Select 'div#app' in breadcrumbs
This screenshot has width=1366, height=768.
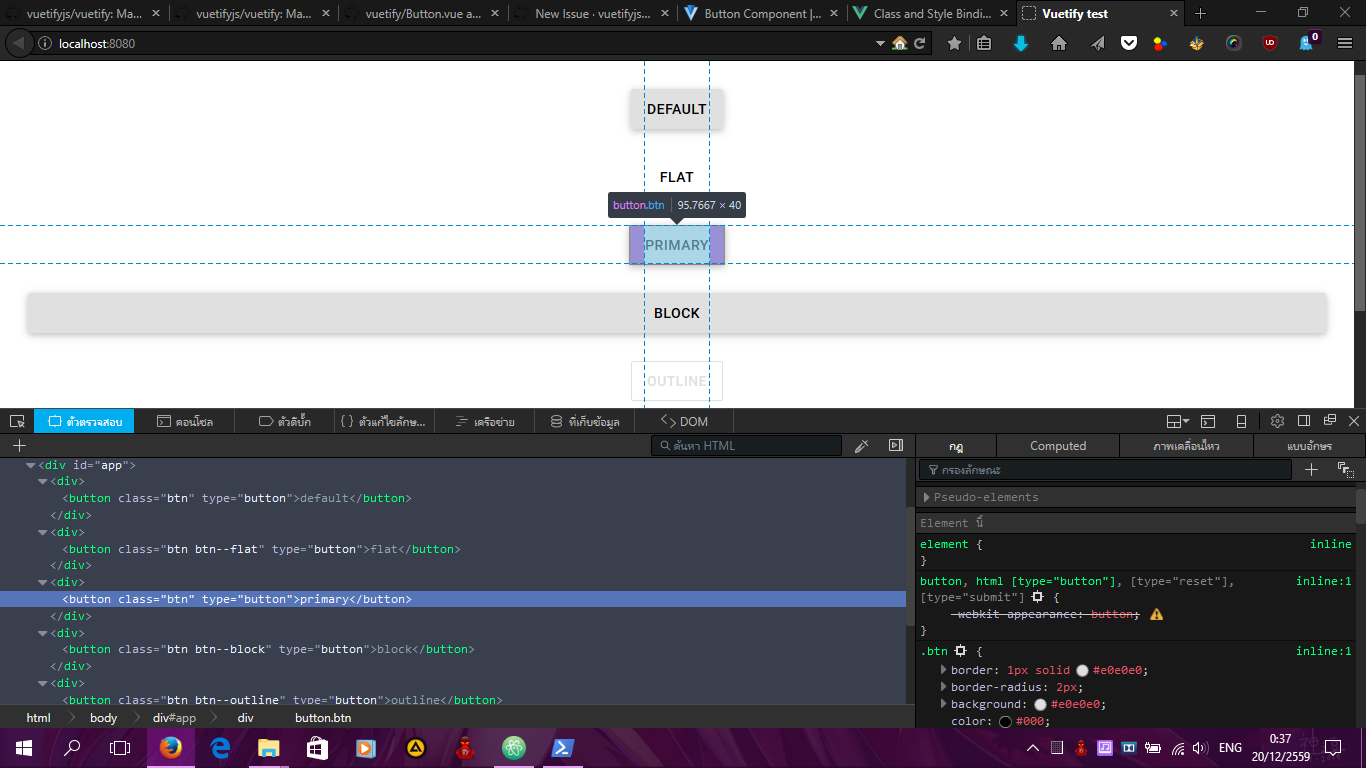pos(174,718)
